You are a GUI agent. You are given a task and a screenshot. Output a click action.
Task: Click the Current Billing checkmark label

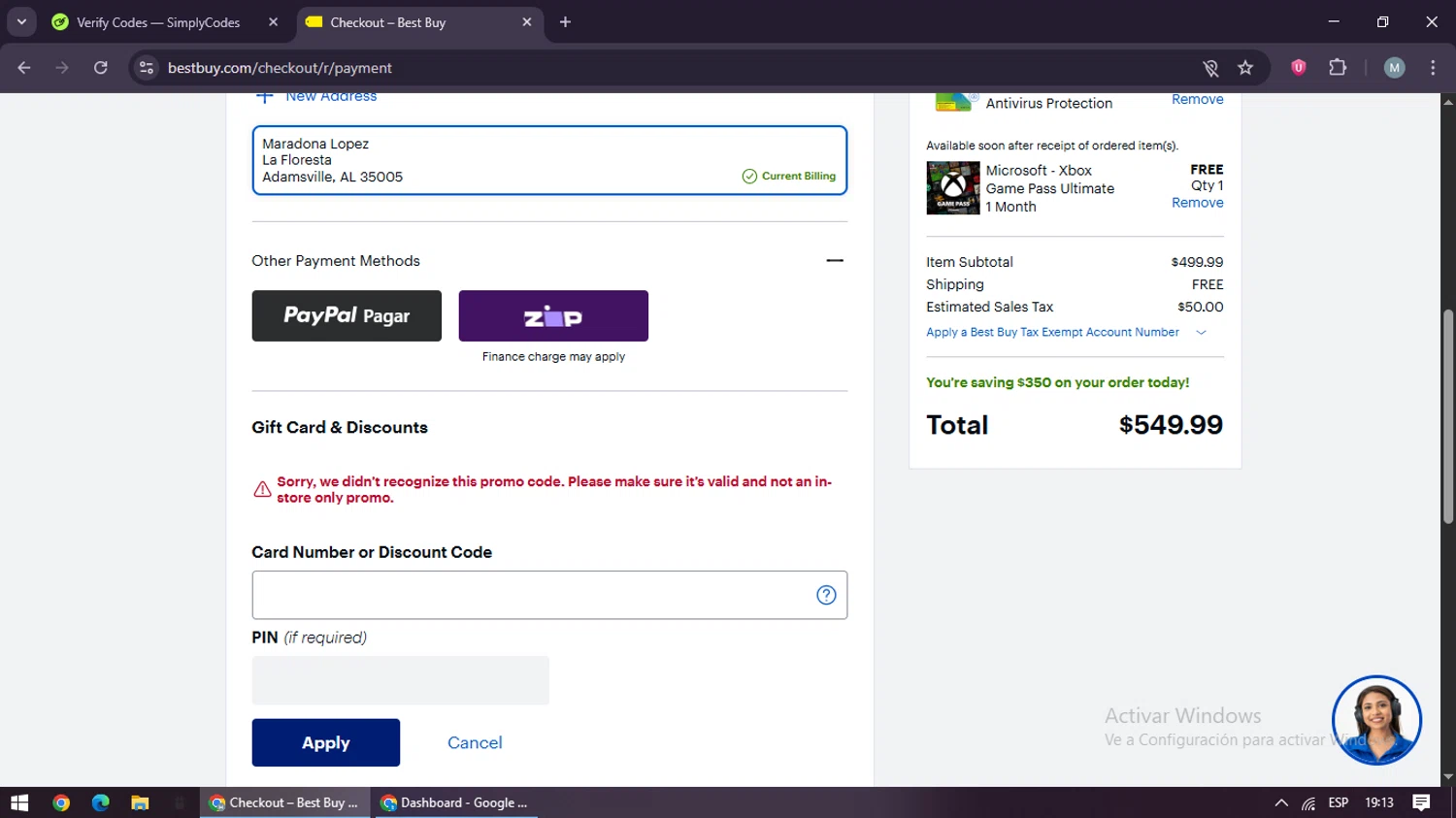(x=788, y=176)
